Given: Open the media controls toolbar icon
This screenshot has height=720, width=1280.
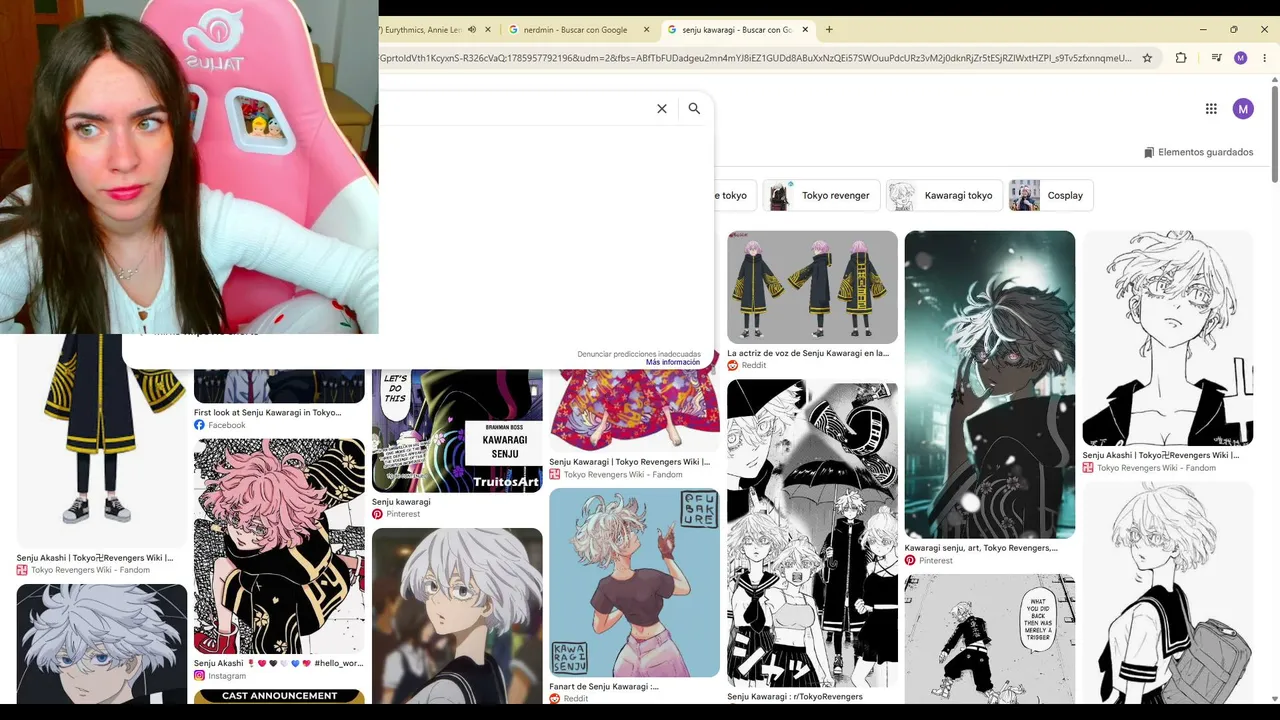Looking at the screenshot, I should [1216, 58].
